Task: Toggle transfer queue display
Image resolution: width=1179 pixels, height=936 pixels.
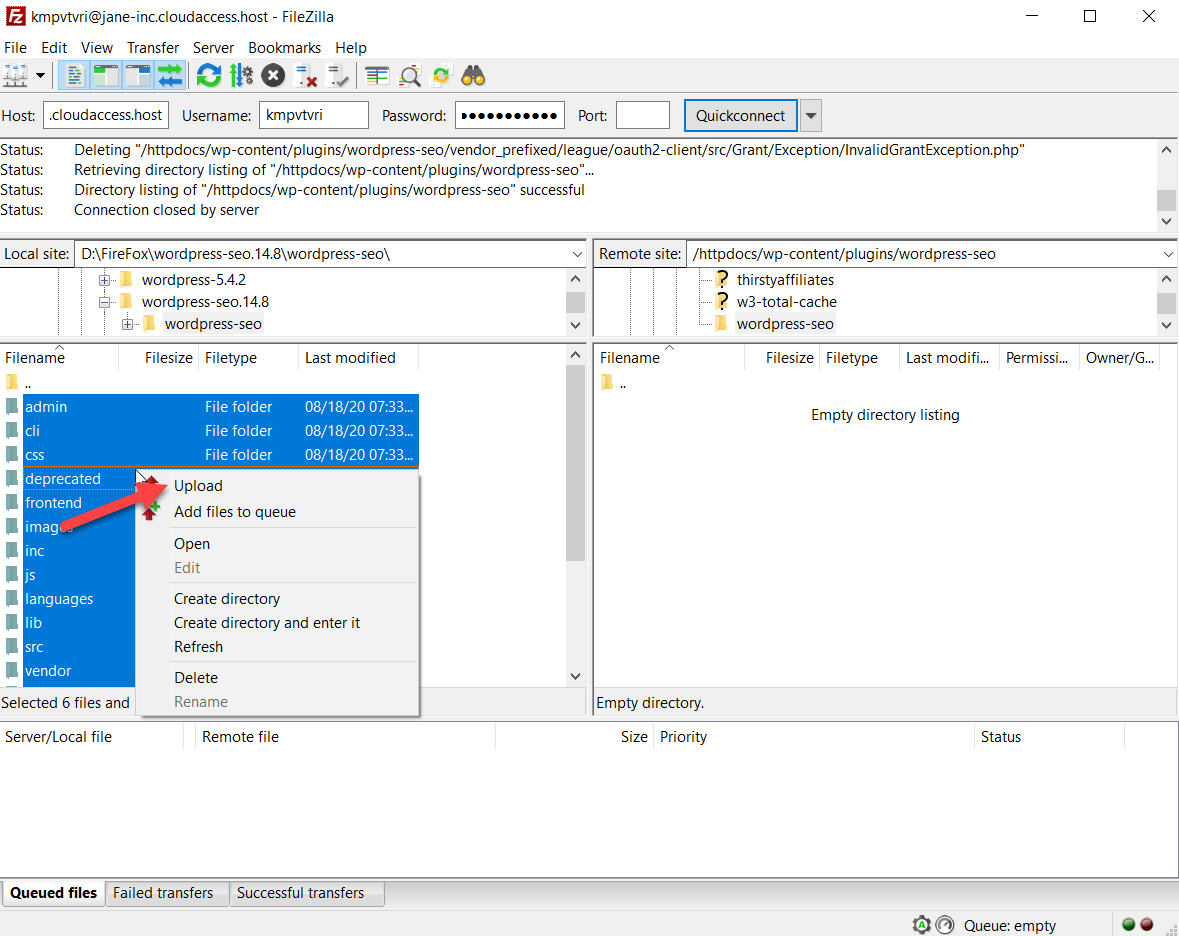Action: click(x=171, y=76)
